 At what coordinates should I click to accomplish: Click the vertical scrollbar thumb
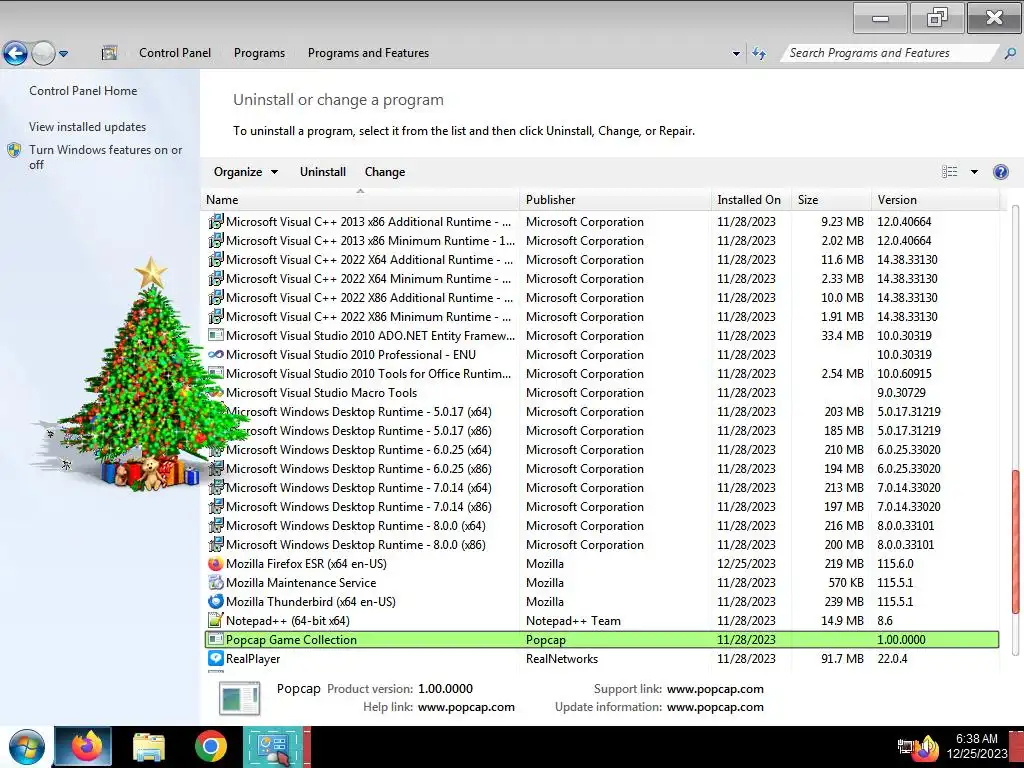click(x=1016, y=542)
